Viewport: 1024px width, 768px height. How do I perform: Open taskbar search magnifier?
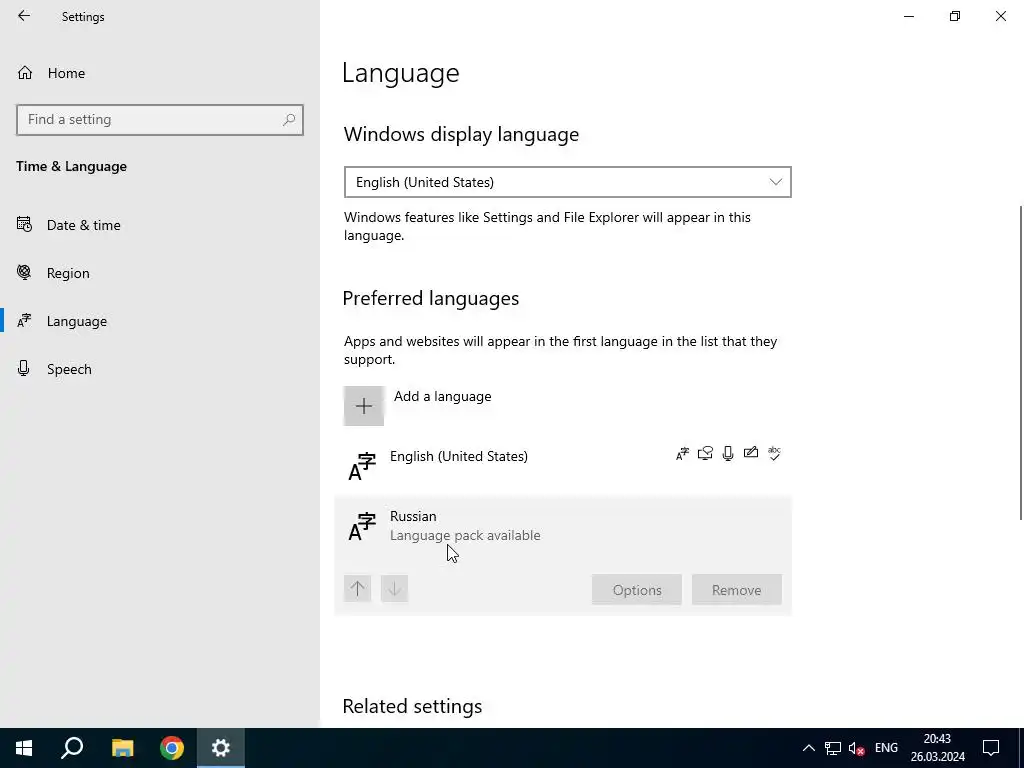(72, 748)
